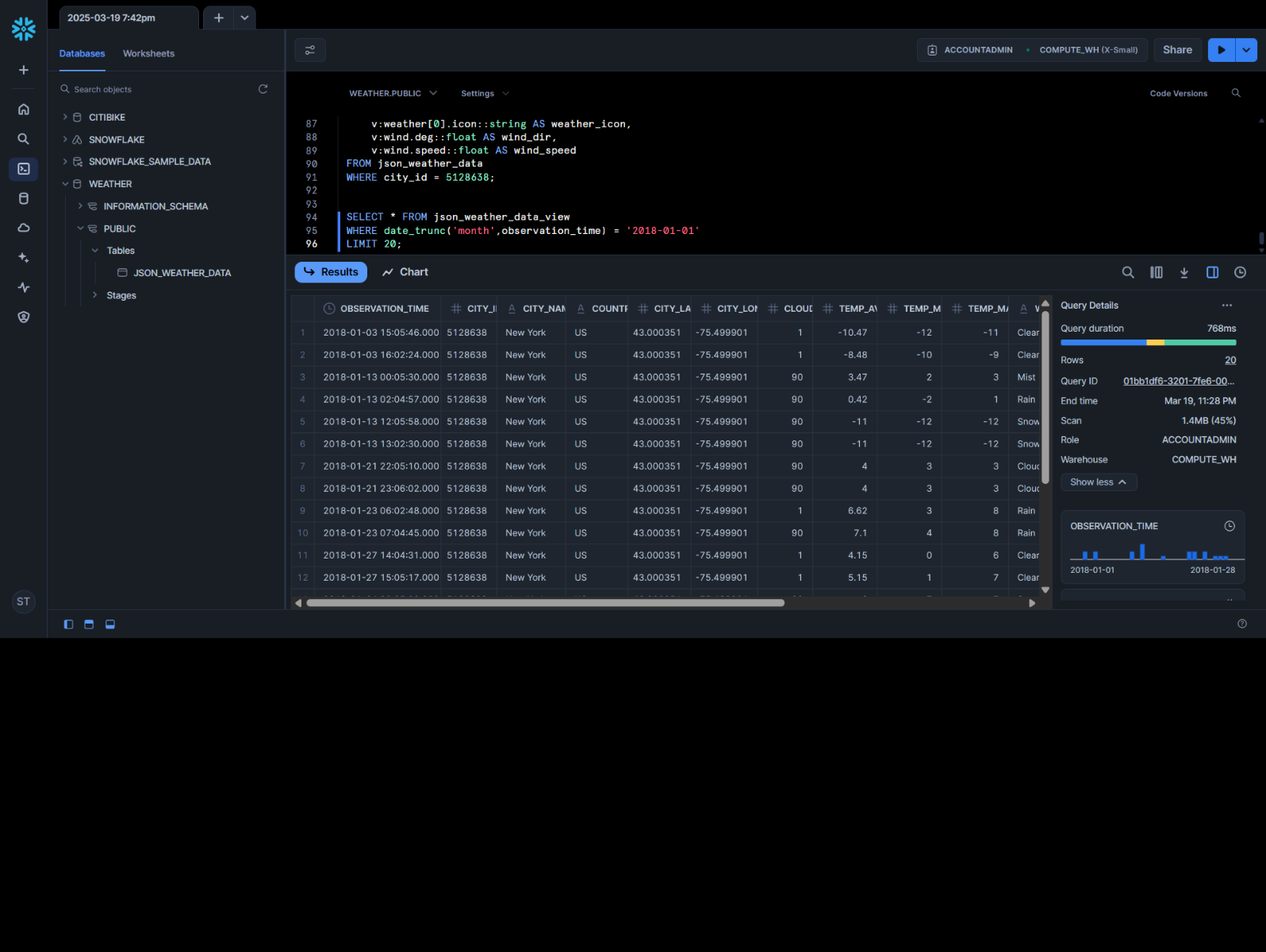1266x952 pixels.
Task: Go to Home in the left sidebar
Action: (x=24, y=109)
